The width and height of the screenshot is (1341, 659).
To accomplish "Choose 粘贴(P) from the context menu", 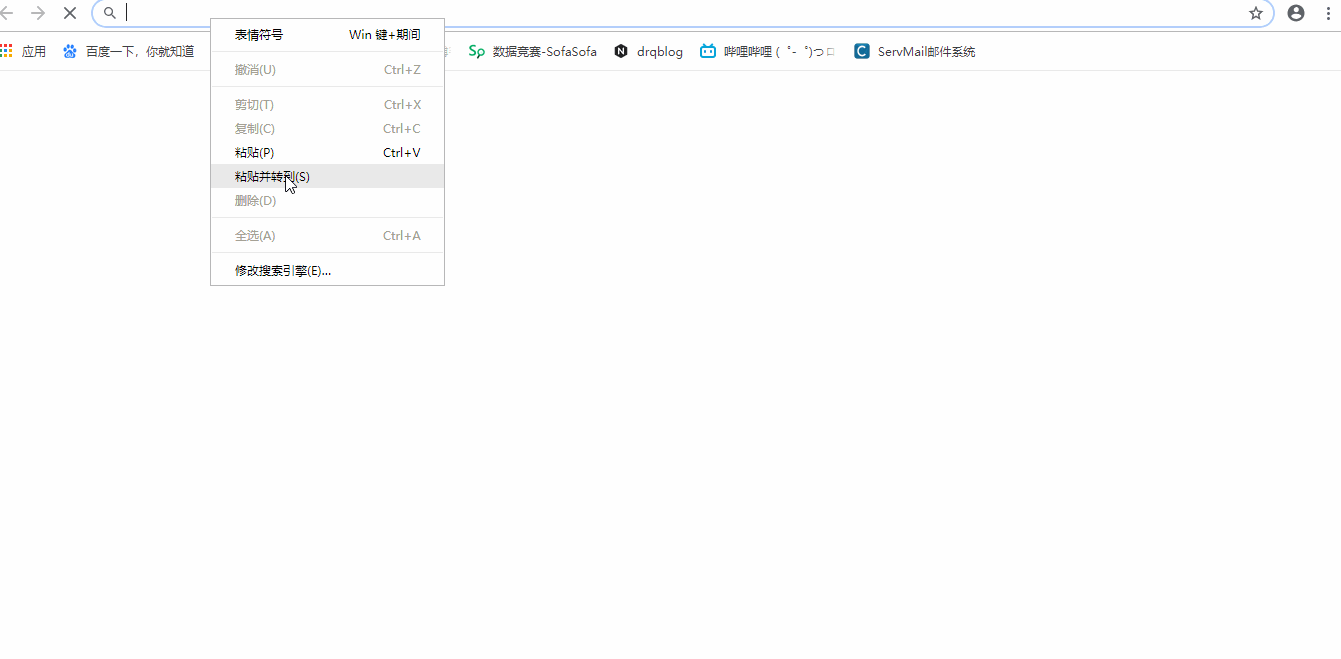I will [x=327, y=153].
